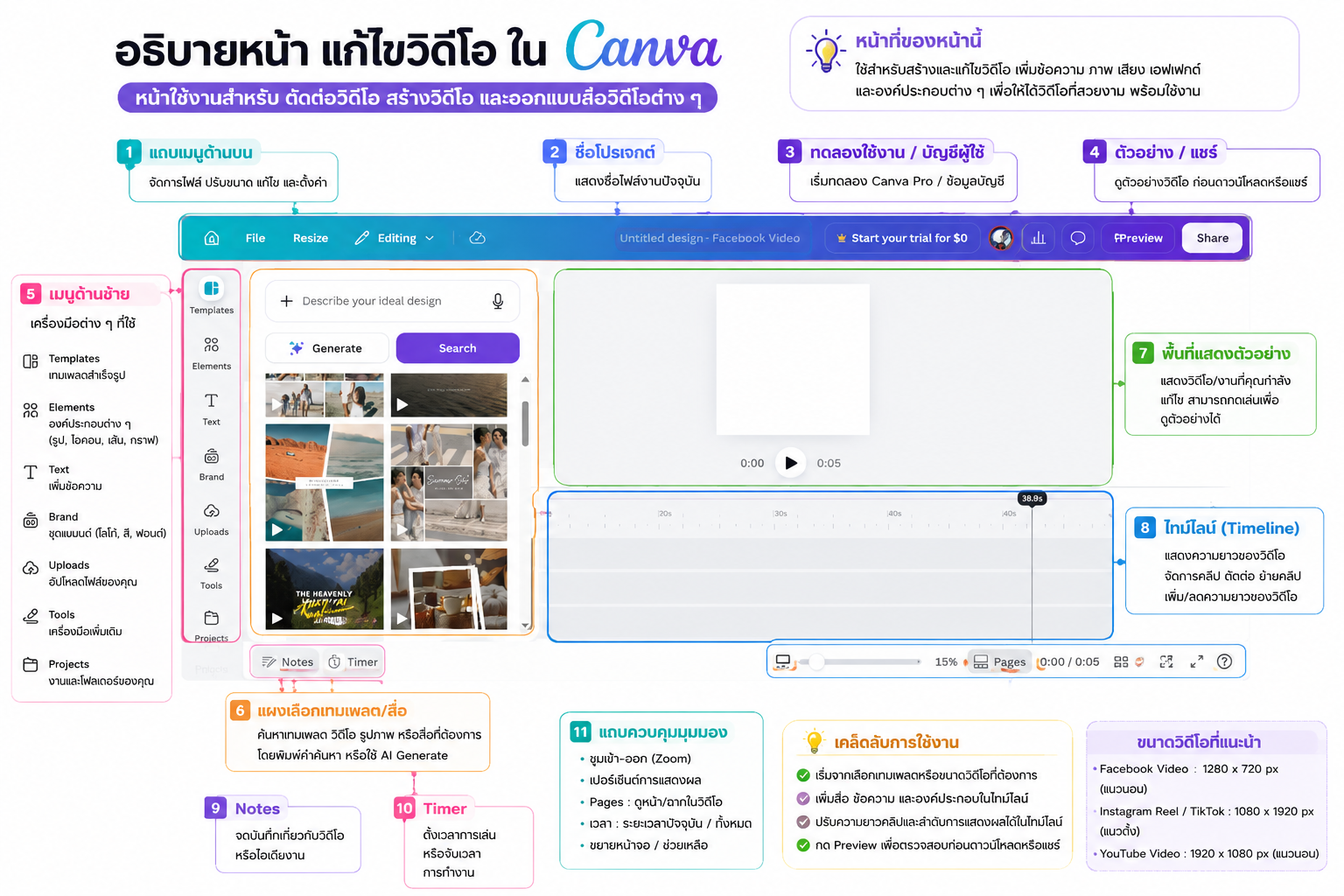
Task: Enter fullscreen with the expand arrows icon
Action: tap(1196, 661)
